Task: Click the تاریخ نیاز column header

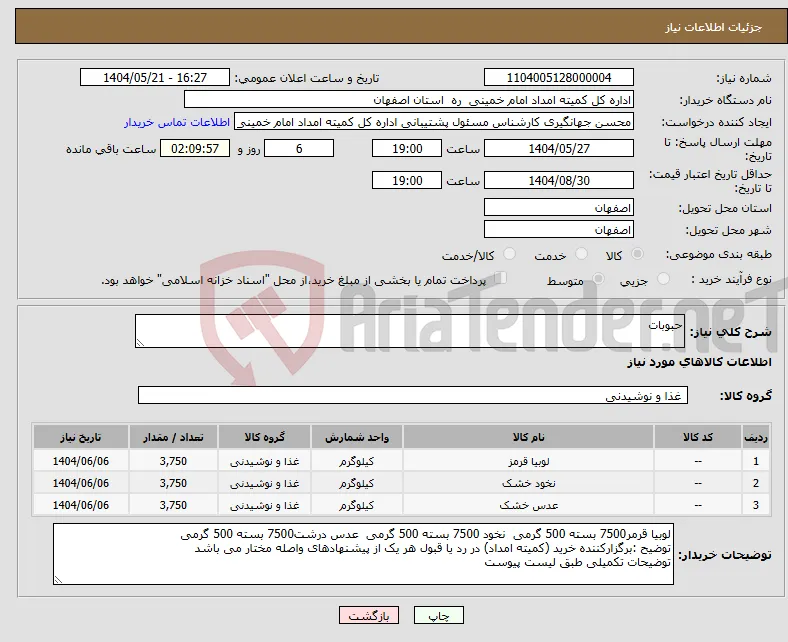Action: [x=80, y=437]
